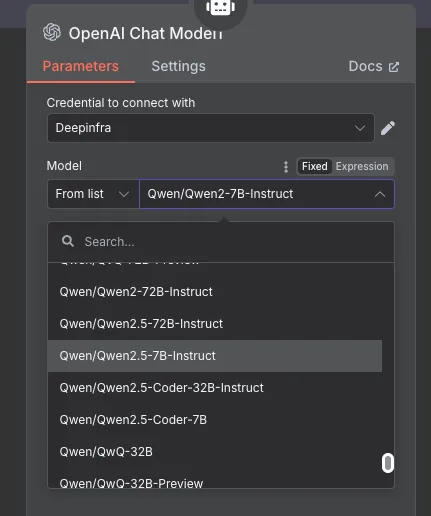
Task: Focus the model Search field
Action: click(221, 241)
